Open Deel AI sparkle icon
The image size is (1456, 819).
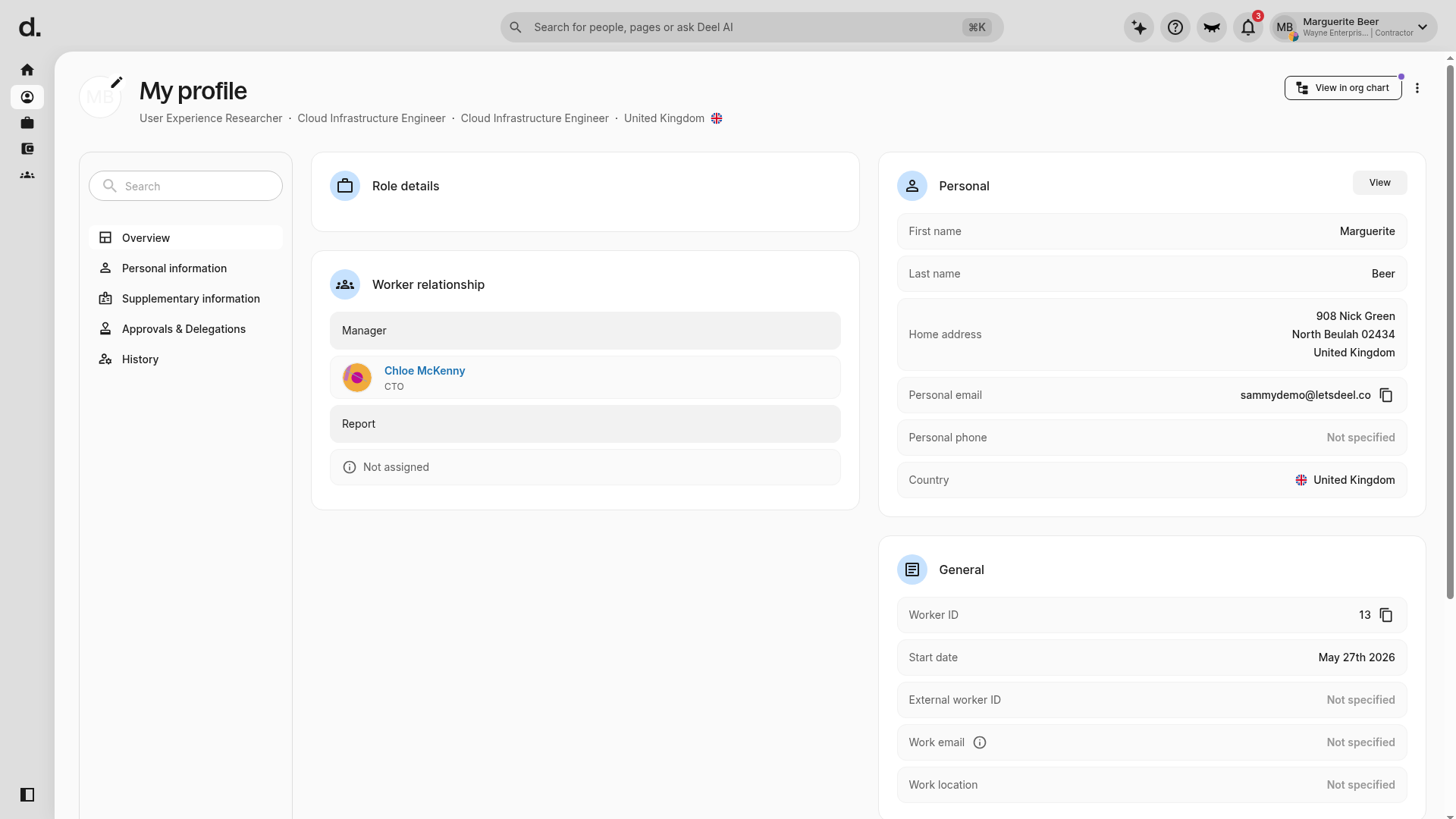click(1139, 27)
